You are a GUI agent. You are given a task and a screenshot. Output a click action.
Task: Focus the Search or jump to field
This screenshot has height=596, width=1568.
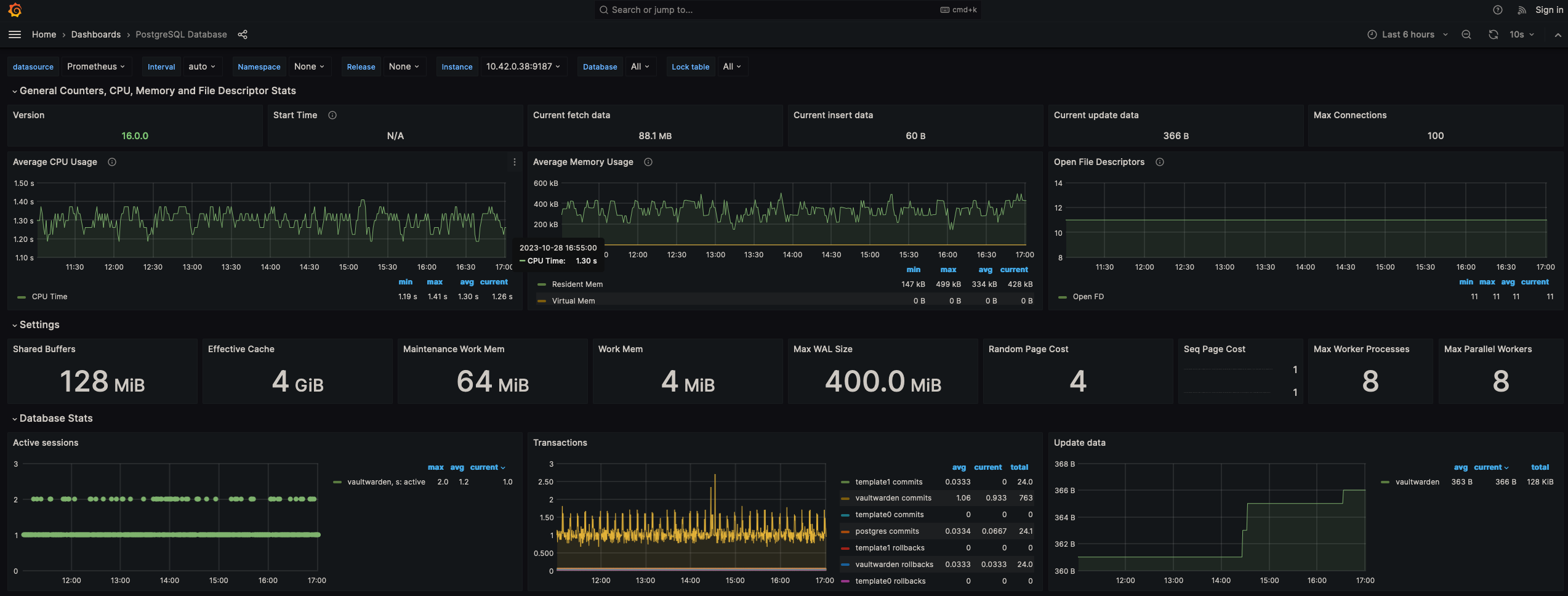tap(787, 10)
